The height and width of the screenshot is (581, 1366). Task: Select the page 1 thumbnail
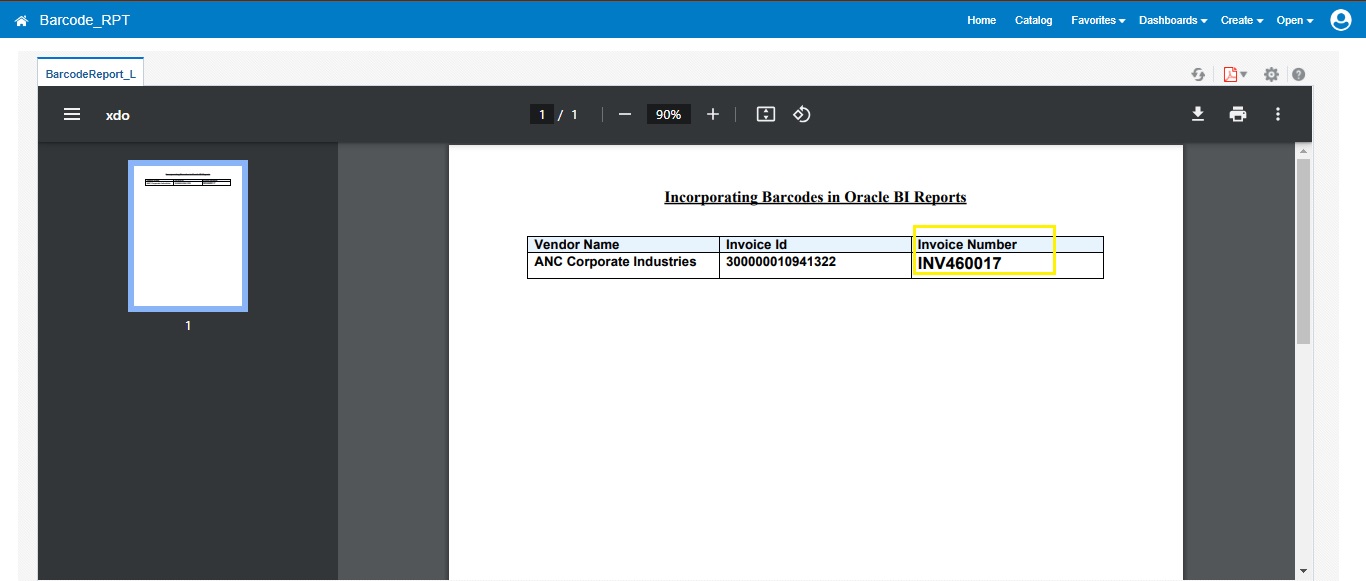point(187,235)
